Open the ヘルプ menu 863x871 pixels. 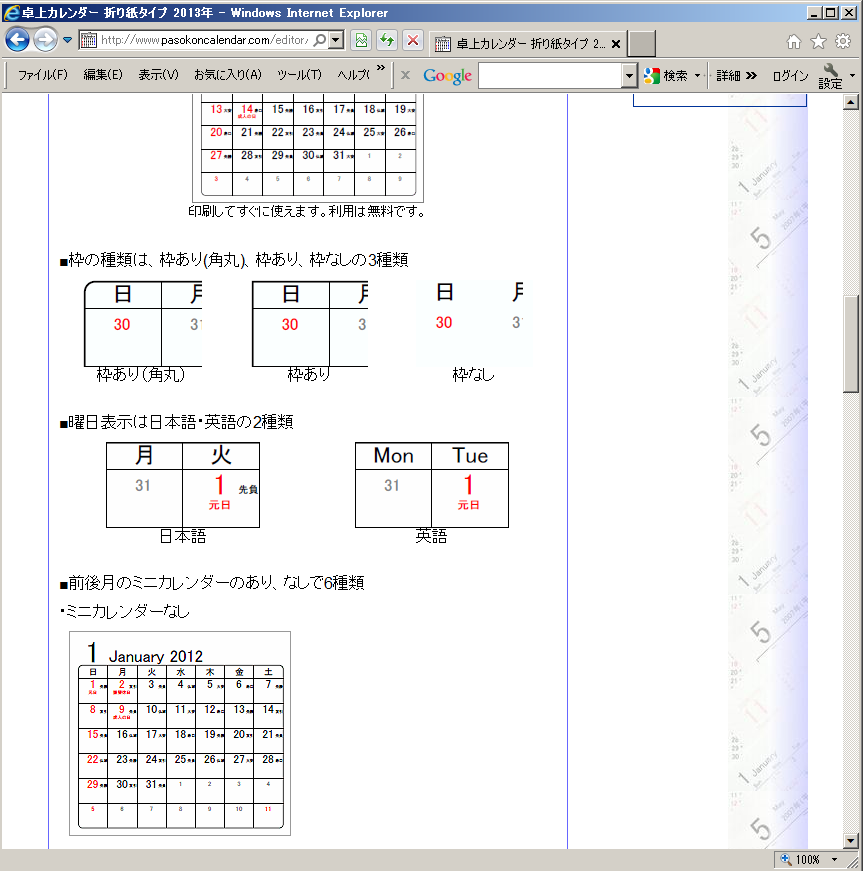tap(353, 74)
